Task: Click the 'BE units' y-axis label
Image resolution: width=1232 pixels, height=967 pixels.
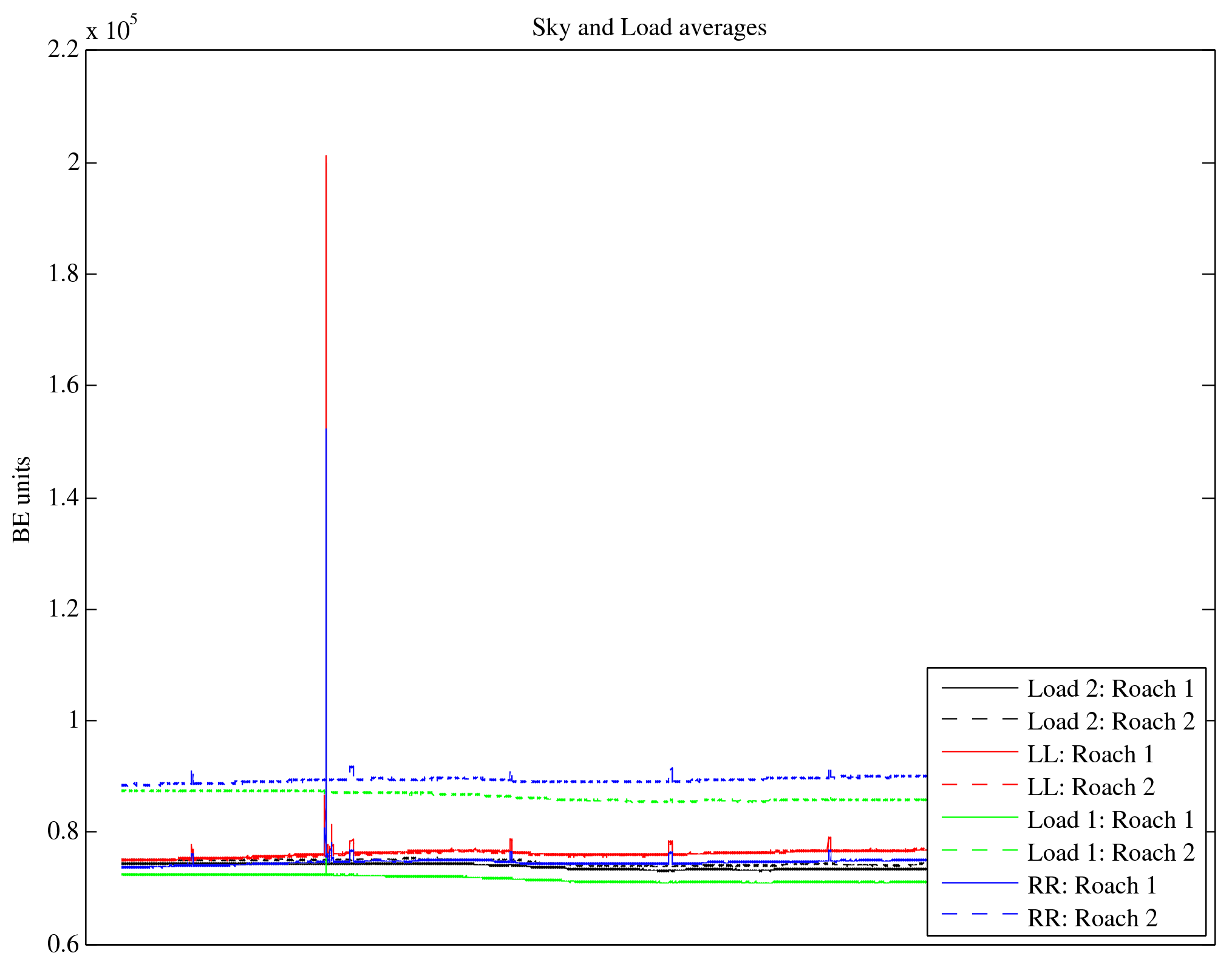Action: 22,499
